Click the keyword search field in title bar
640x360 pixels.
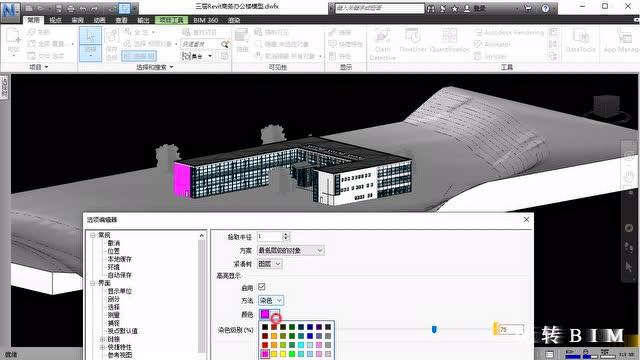click(x=380, y=8)
